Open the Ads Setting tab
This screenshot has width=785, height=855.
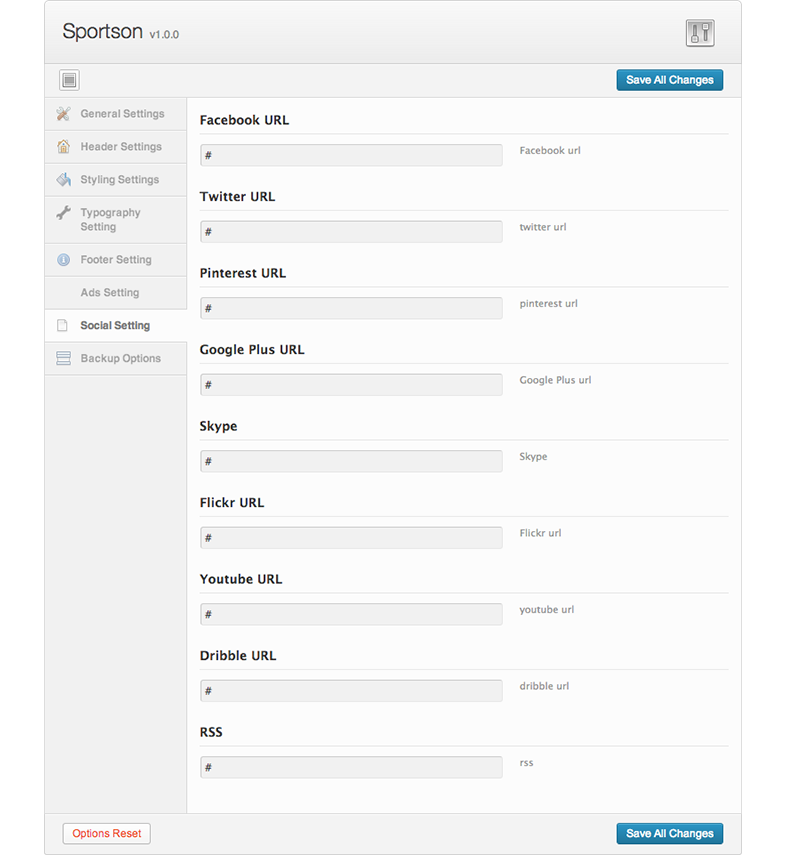[109, 293]
